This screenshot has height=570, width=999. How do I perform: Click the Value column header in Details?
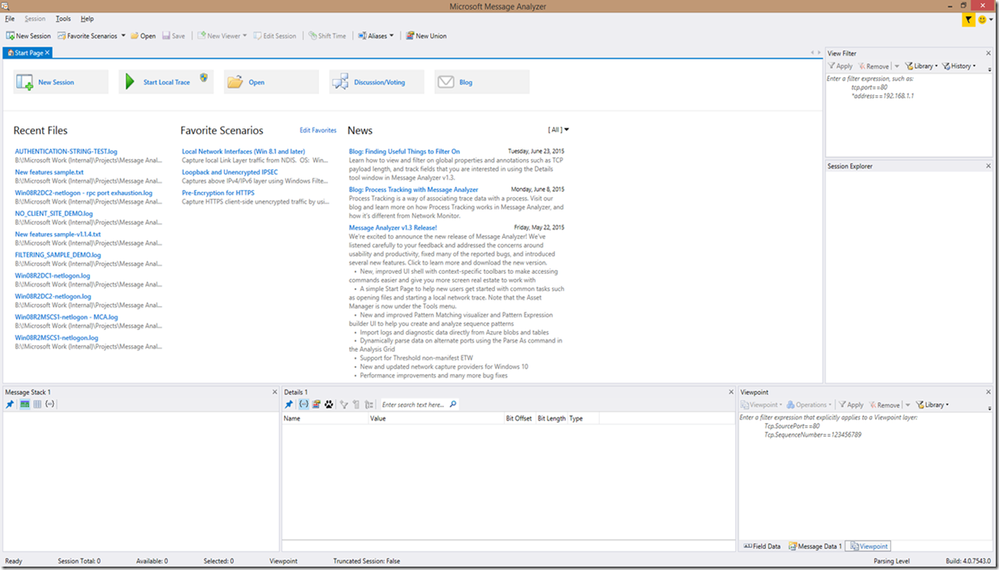tap(436, 419)
